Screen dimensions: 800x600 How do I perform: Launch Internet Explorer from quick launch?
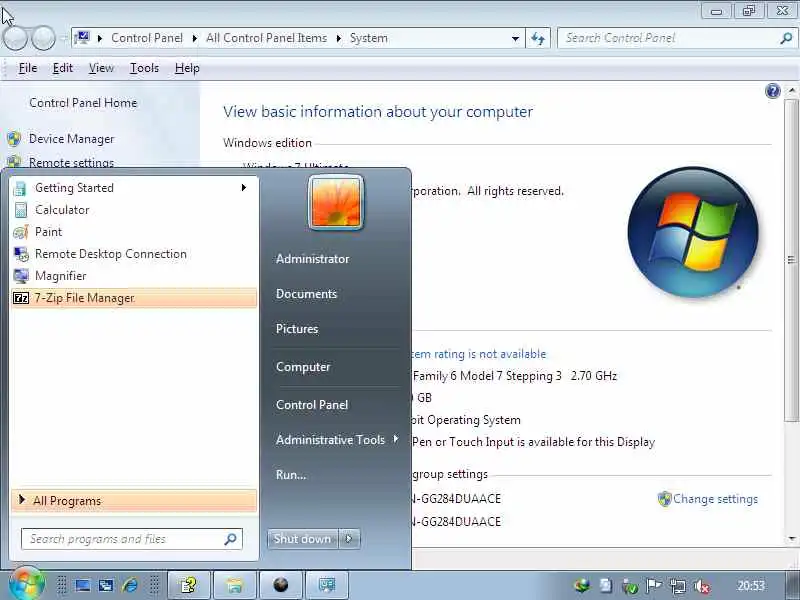tap(130, 585)
